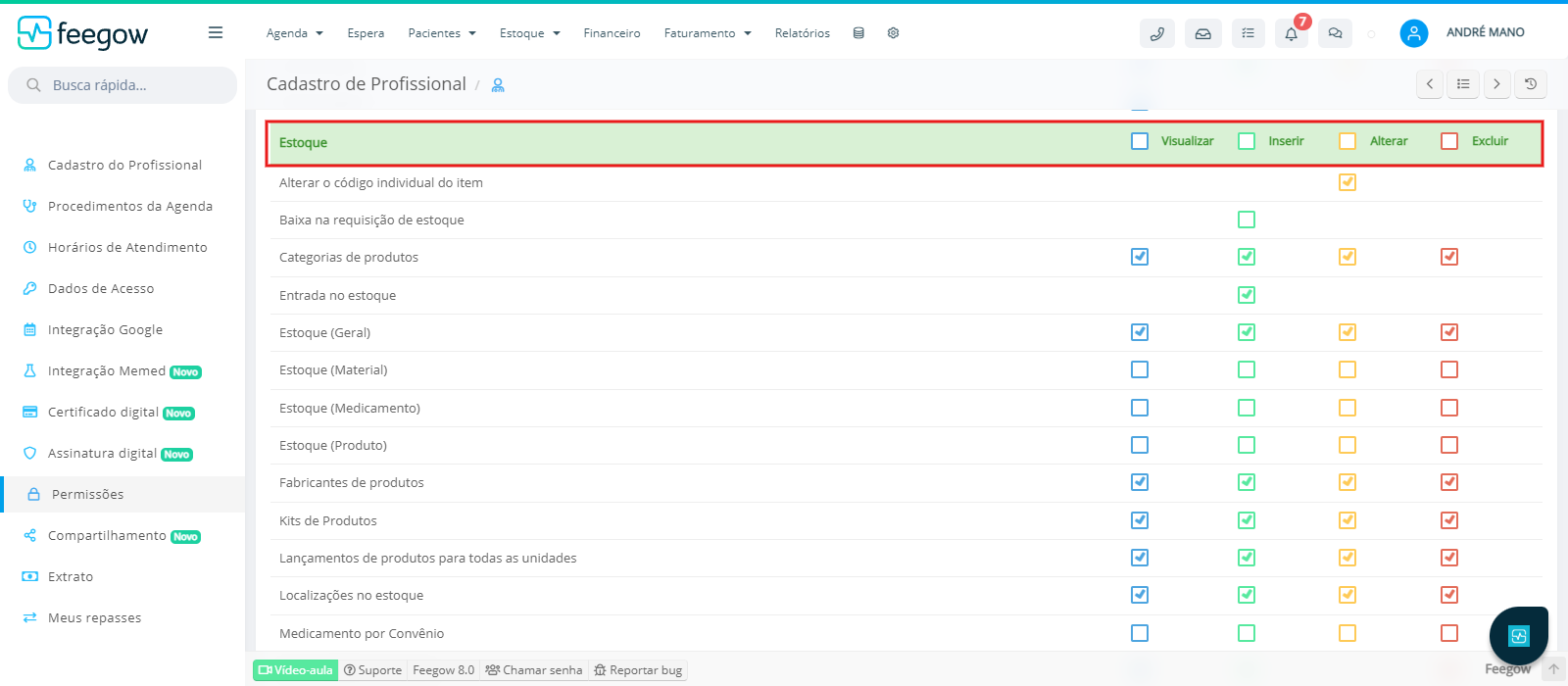
Task: Open the records list icon
Action: [1463, 84]
